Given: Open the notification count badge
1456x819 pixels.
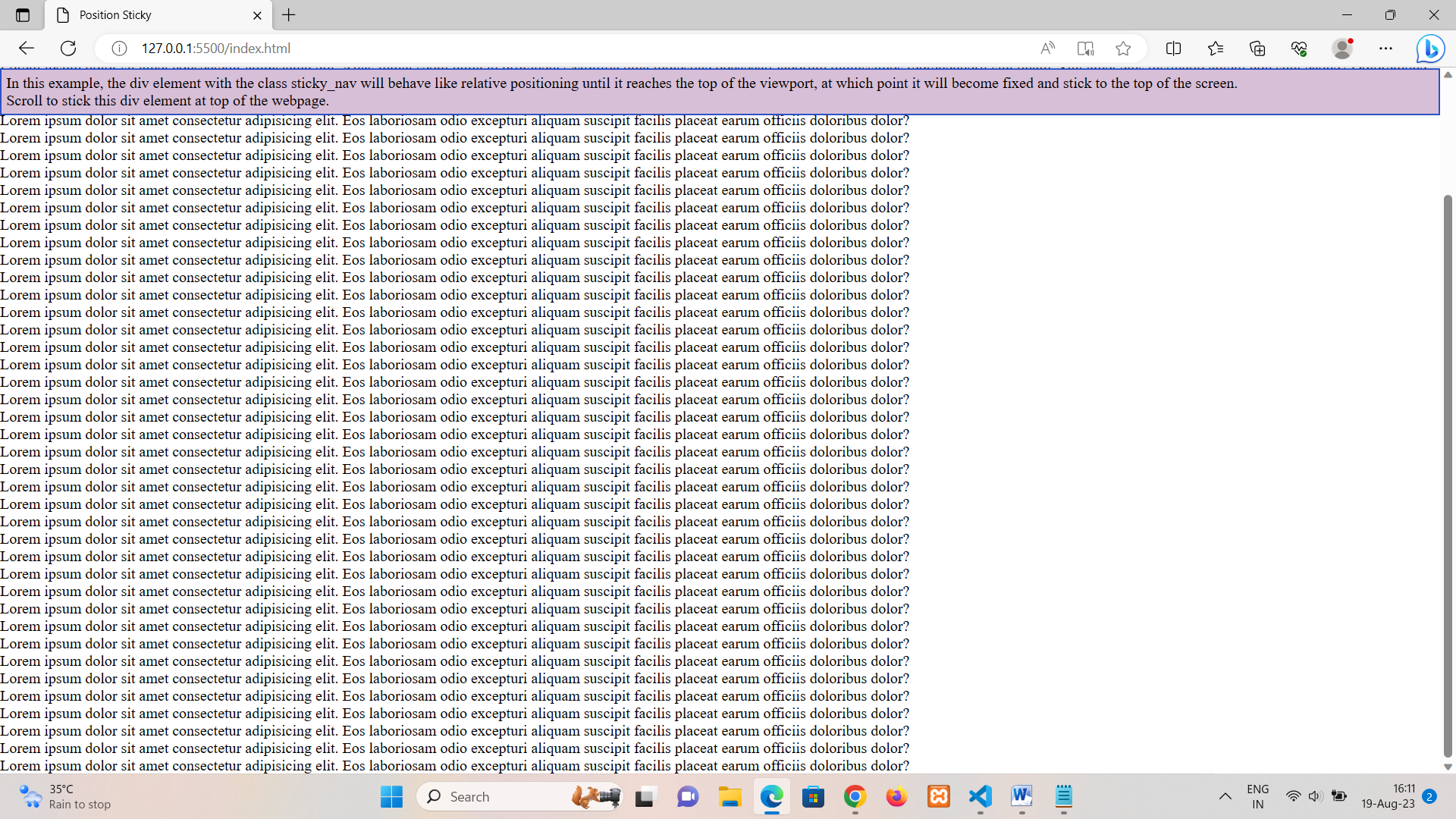Looking at the screenshot, I should point(1429,796).
